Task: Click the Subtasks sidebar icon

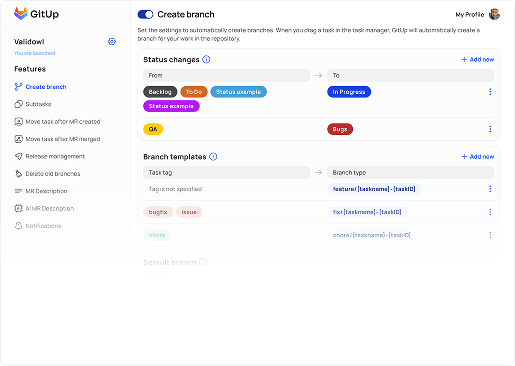Action: click(x=18, y=104)
